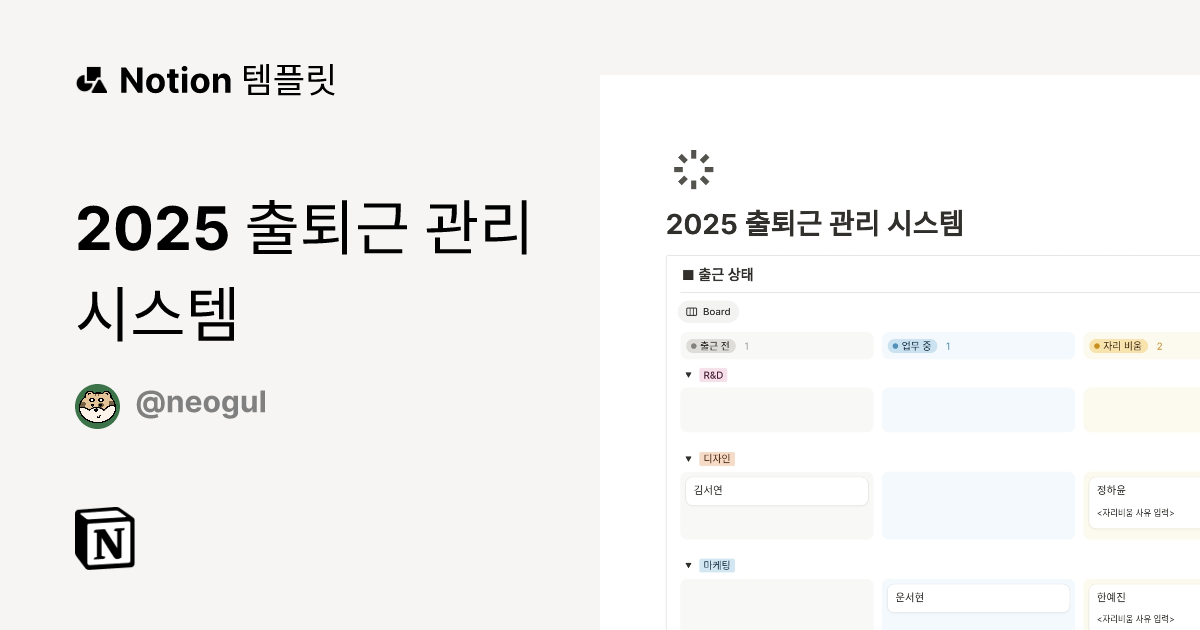Open the 윤서현 card
Image resolution: width=1200 pixels, height=630 pixels.
[978, 598]
